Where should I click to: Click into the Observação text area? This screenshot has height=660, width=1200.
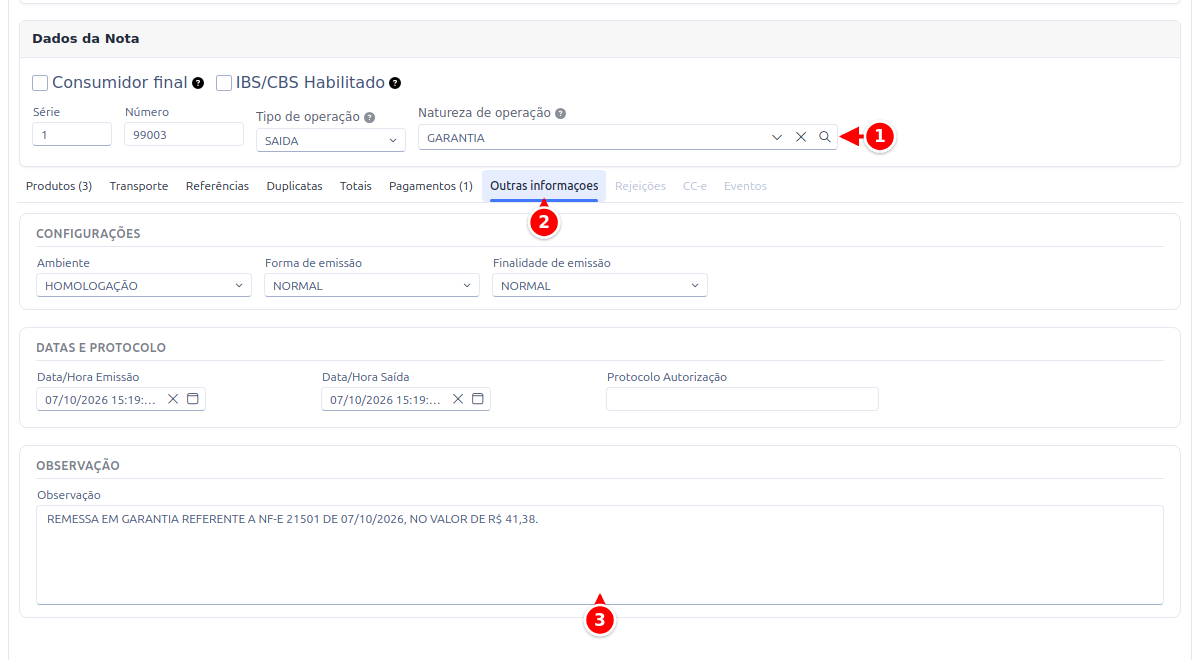[600, 555]
